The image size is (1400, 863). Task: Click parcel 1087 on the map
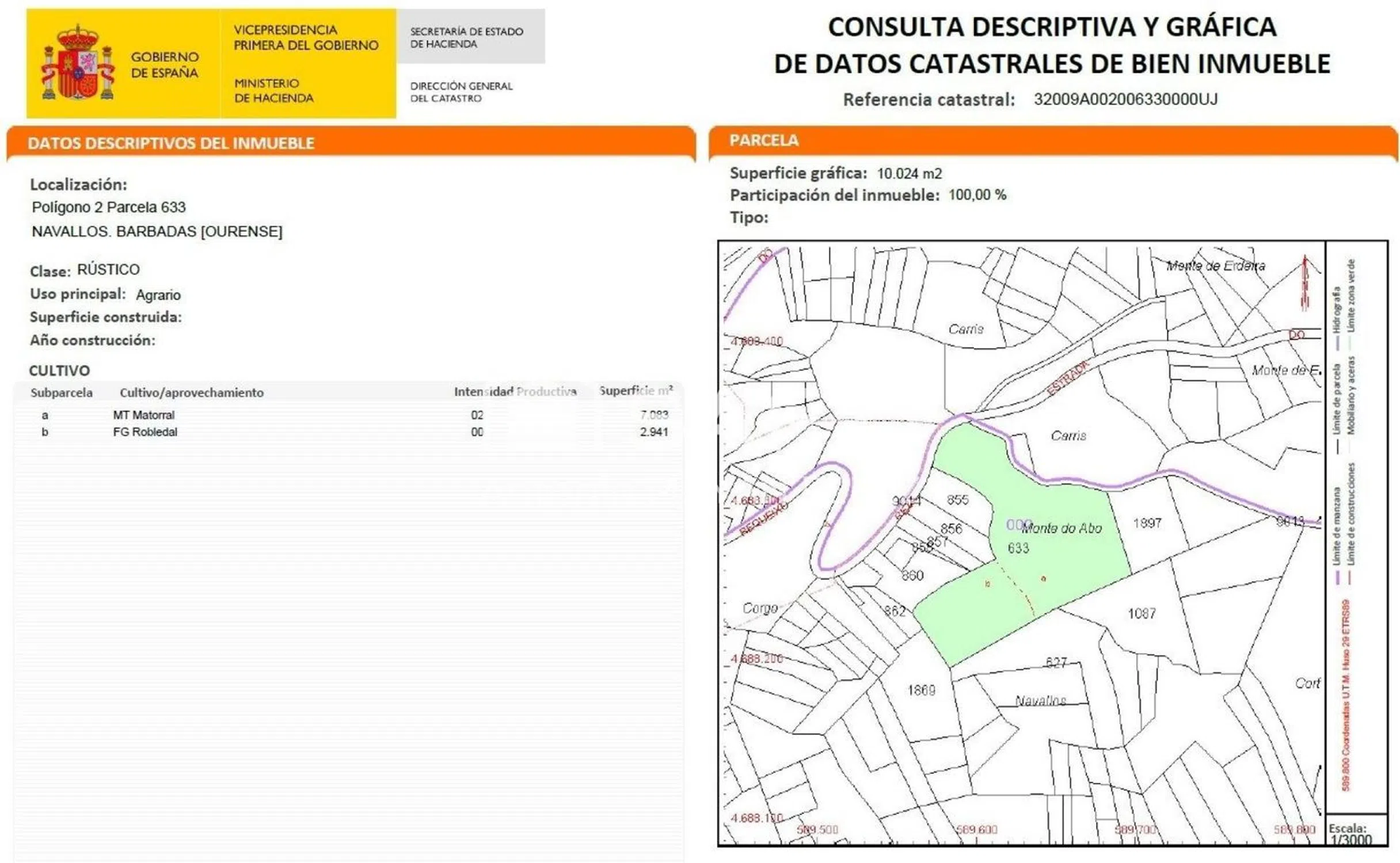tap(1142, 614)
